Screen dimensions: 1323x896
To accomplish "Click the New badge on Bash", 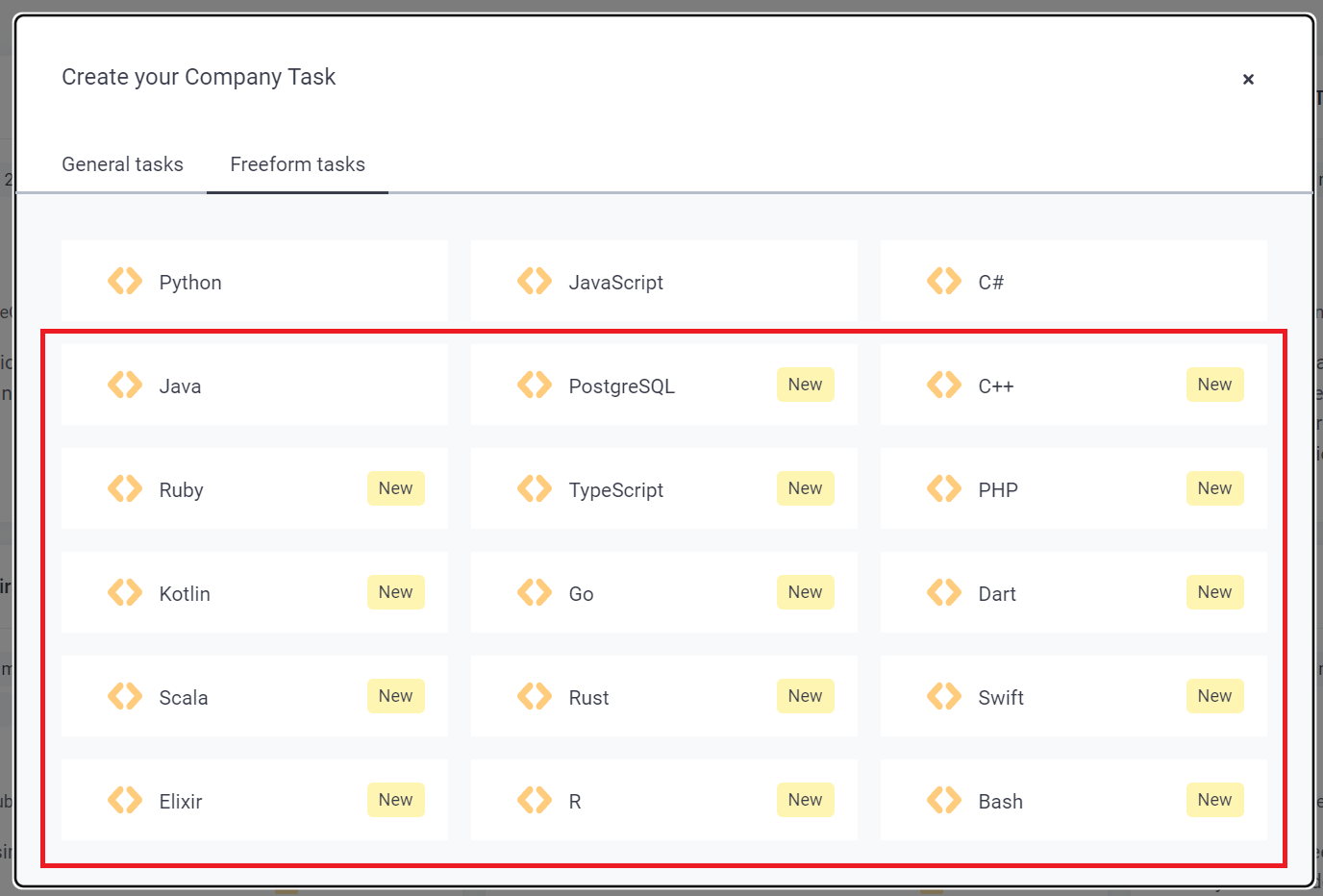I will pos(1214,800).
